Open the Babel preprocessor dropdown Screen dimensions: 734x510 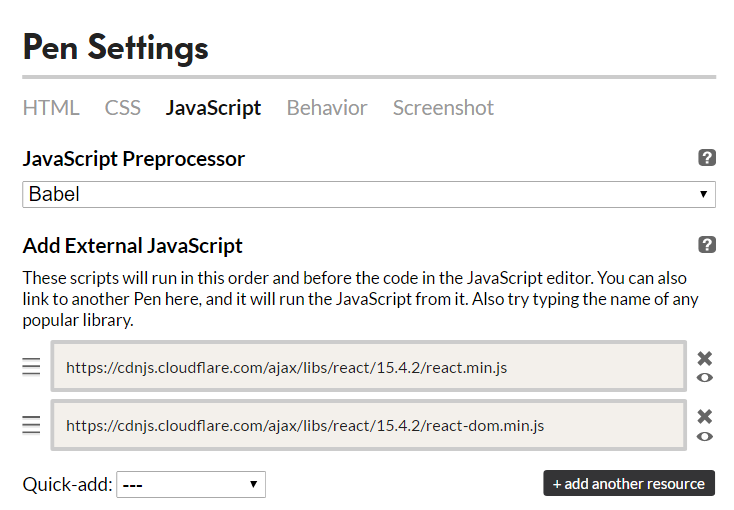(x=368, y=194)
